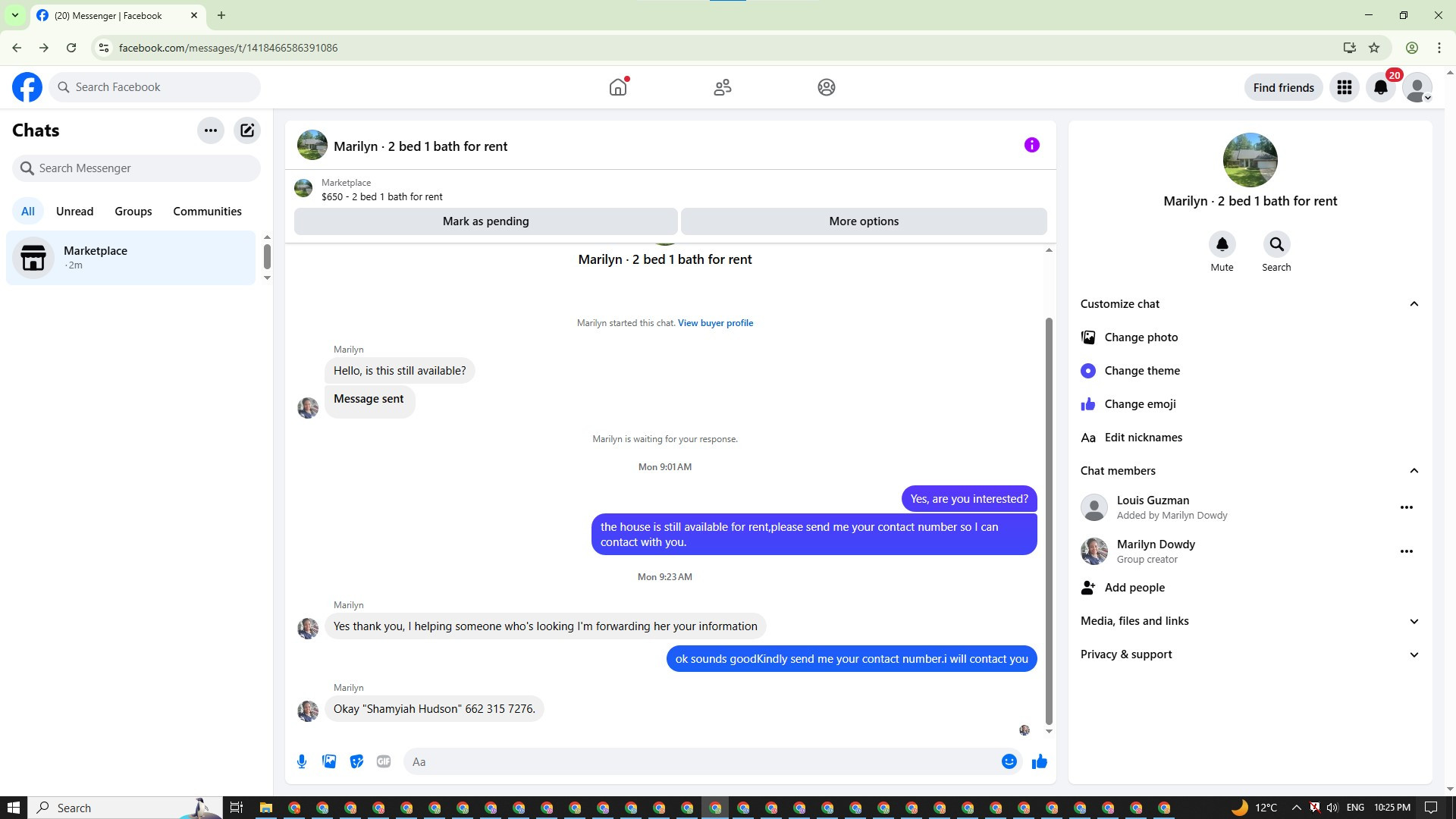Expand Media, files and links section

pyautogui.click(x=1250, y=621)
